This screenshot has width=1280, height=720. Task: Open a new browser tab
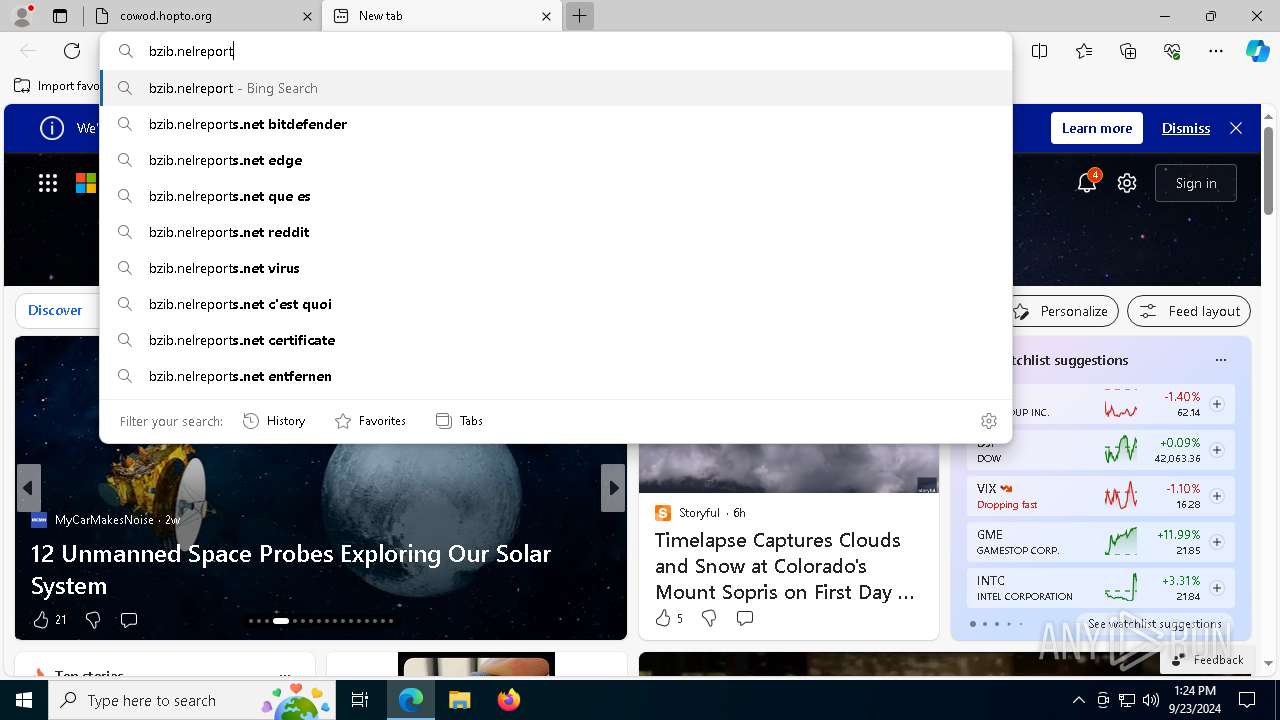579,16
